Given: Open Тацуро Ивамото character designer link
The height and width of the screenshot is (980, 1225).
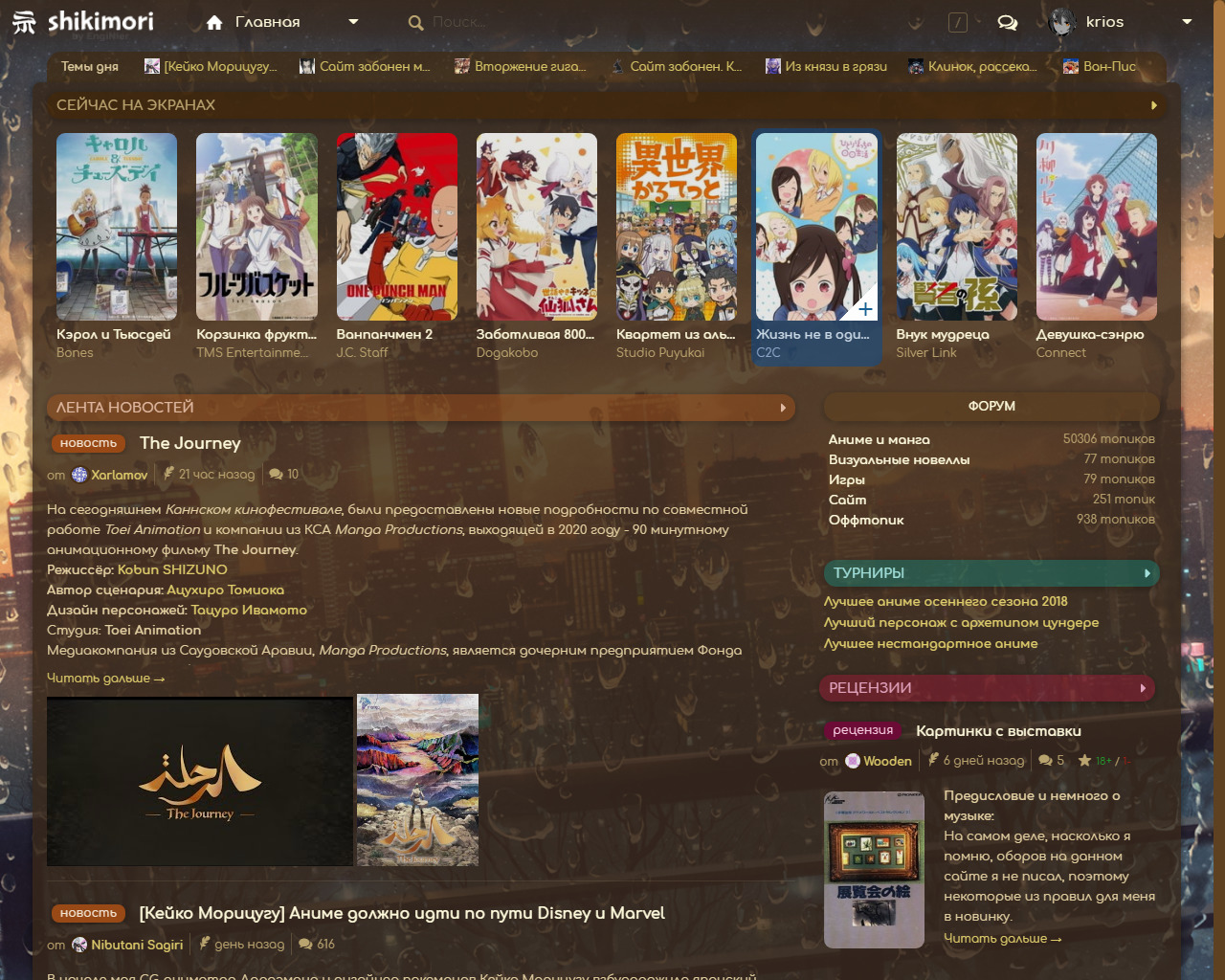Looking at the screenshot, I should [x=249, y=610].
